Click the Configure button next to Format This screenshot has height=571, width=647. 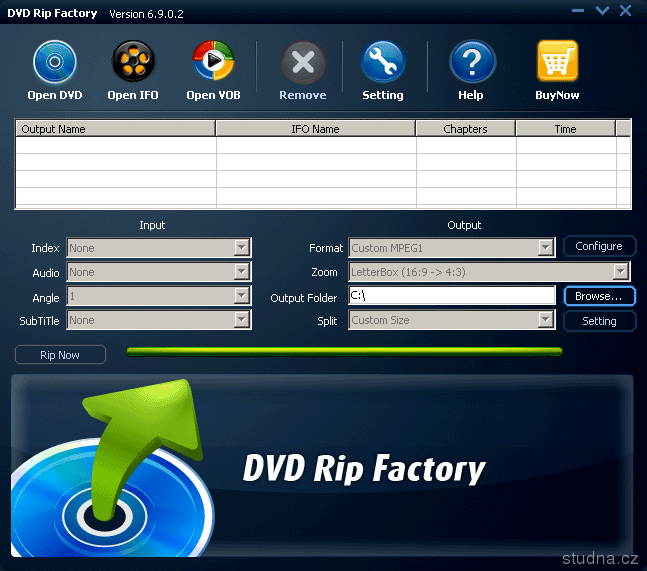click(x=599, y=246)
